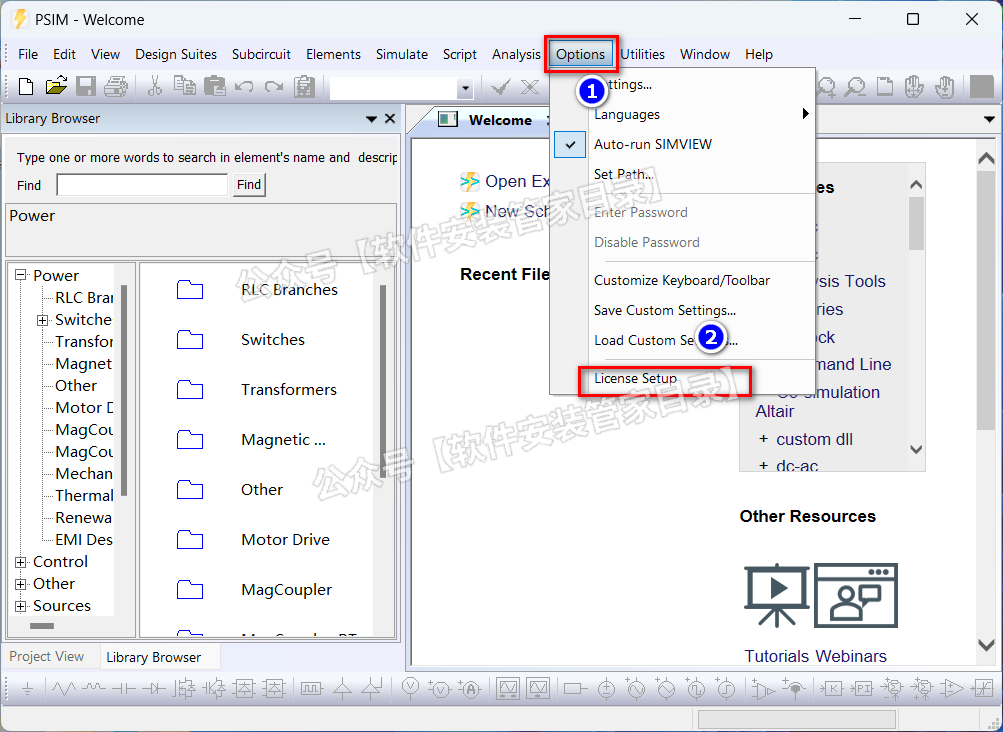Select the Voltage probe icon
The width and height of the screenshot is (1003, 732).
(x=410, y=689)
